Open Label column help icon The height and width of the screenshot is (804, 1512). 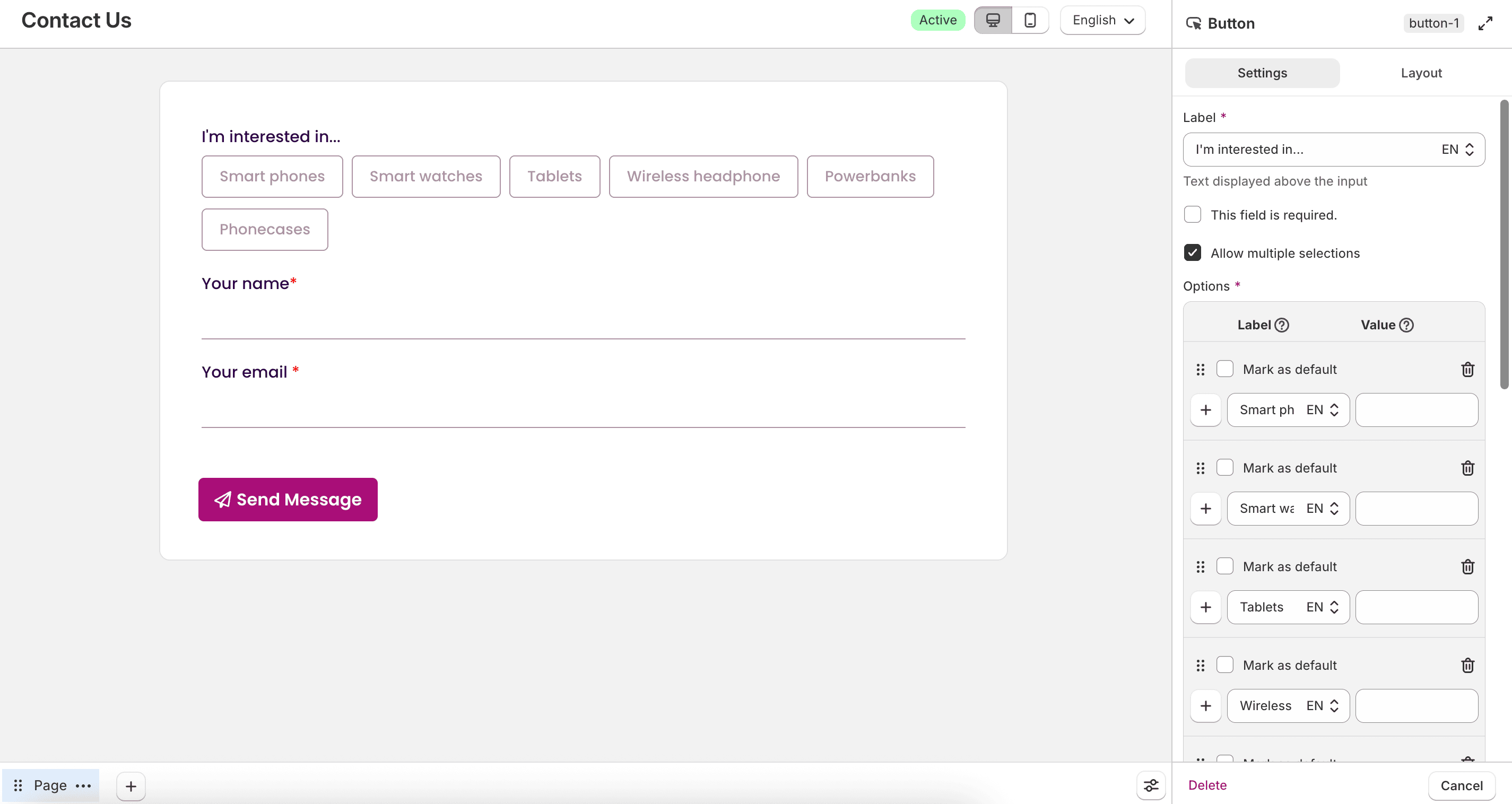point(1282,325)
